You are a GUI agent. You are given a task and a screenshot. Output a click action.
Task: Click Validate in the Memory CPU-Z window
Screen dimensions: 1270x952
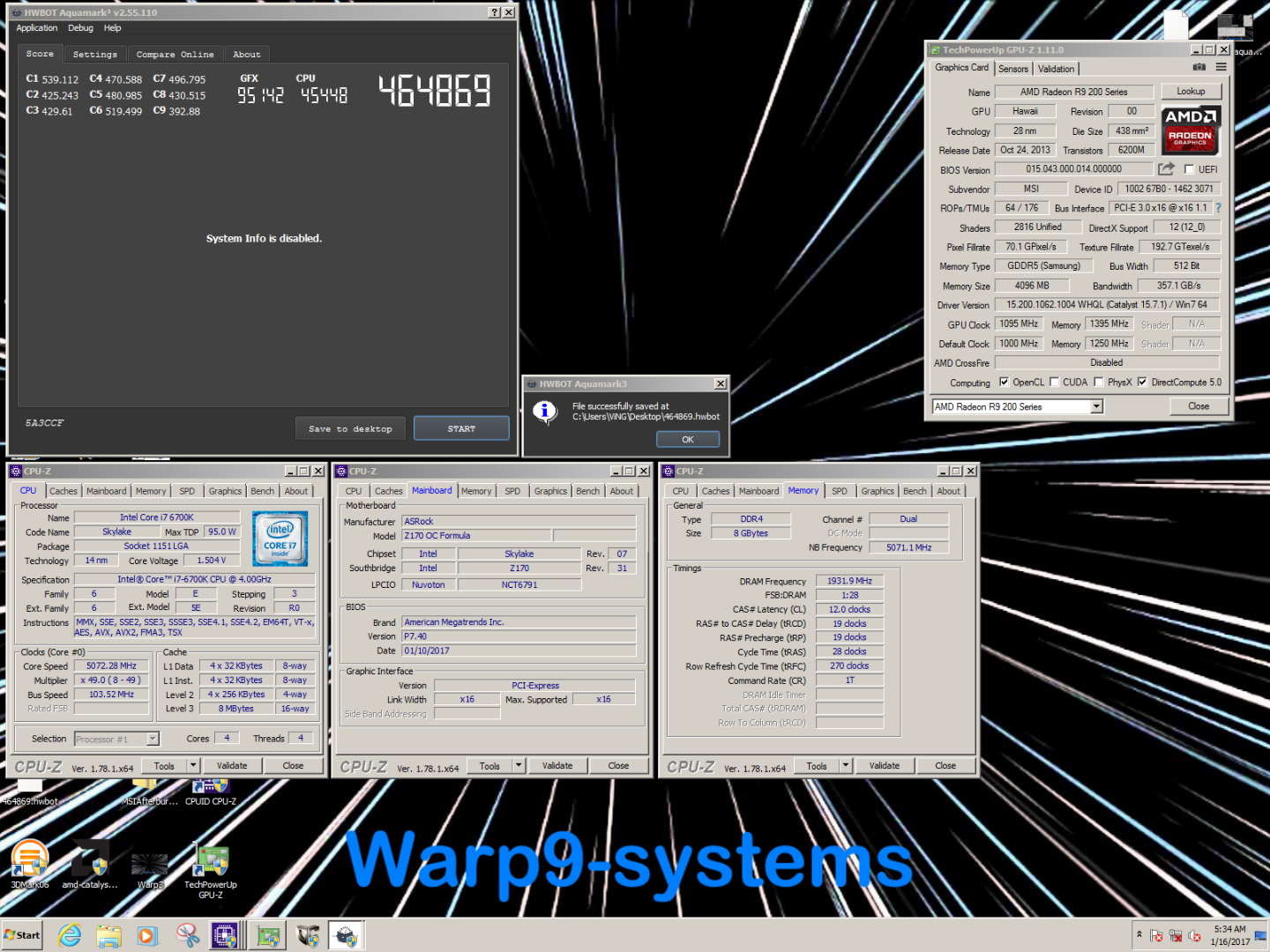pyautogui.click(x=885, y=765)
